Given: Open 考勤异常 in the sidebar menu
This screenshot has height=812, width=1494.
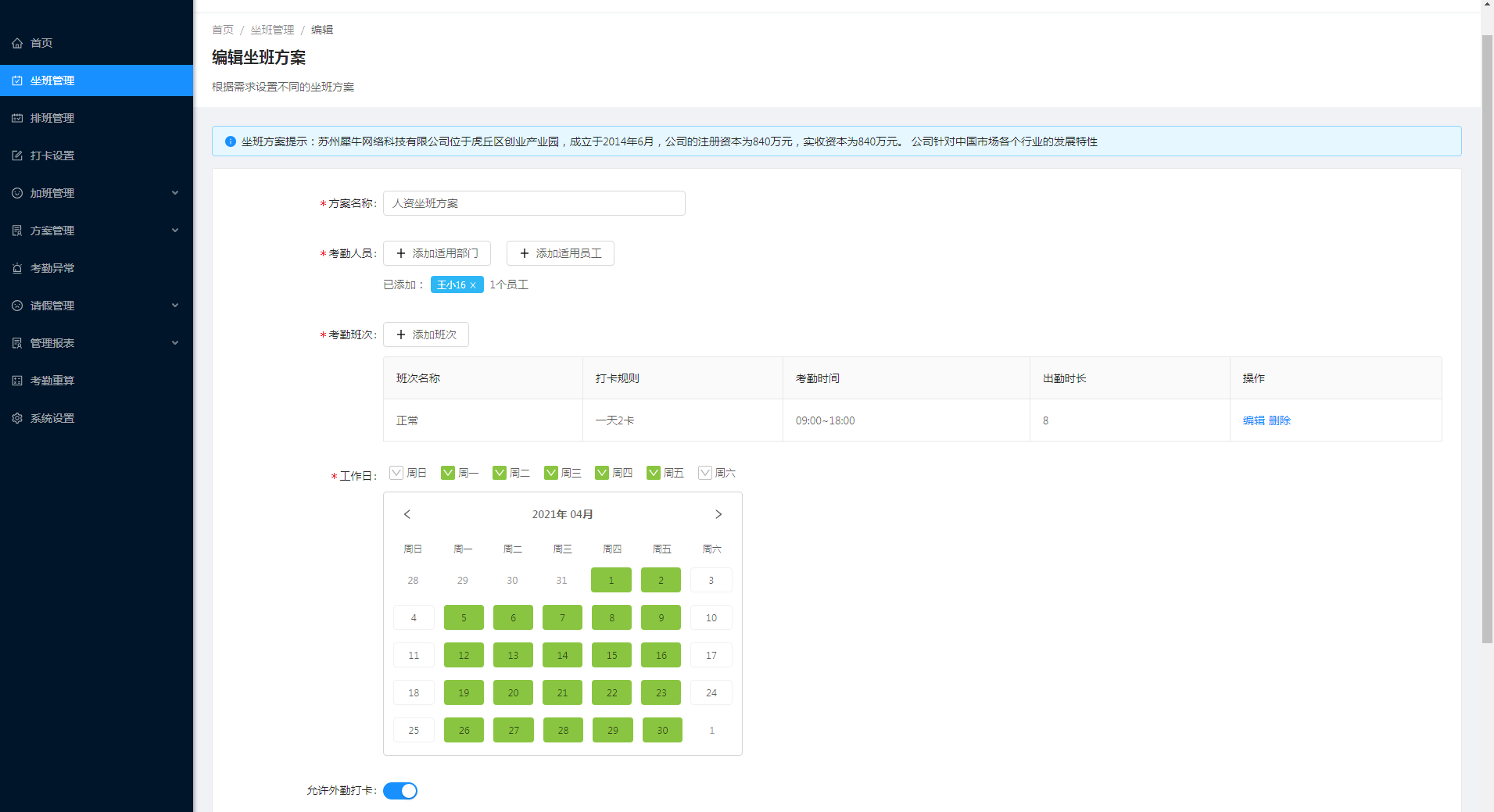Looking at the screenshot, I should (96, 268).
